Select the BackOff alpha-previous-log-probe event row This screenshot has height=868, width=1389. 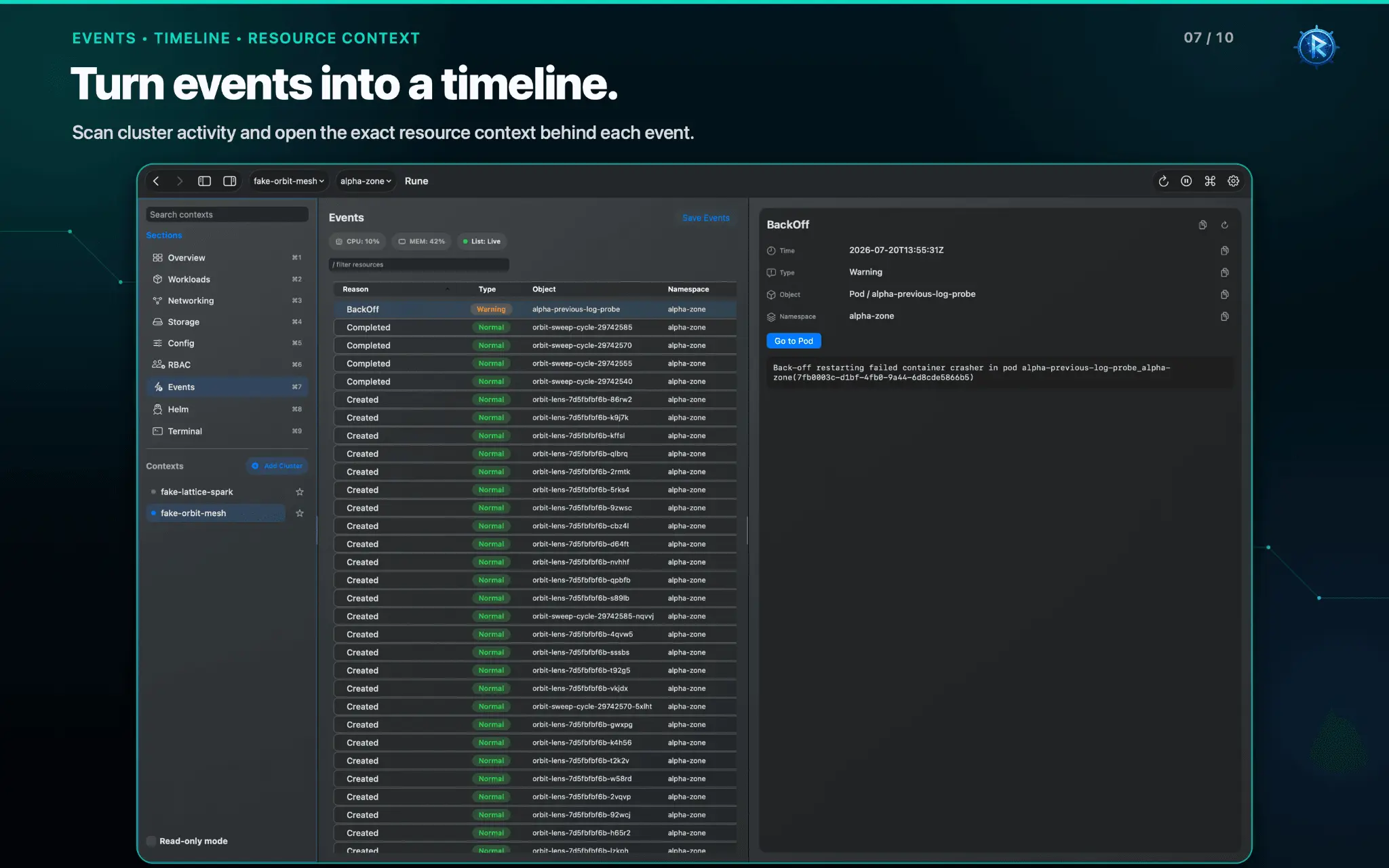[535, 309]
